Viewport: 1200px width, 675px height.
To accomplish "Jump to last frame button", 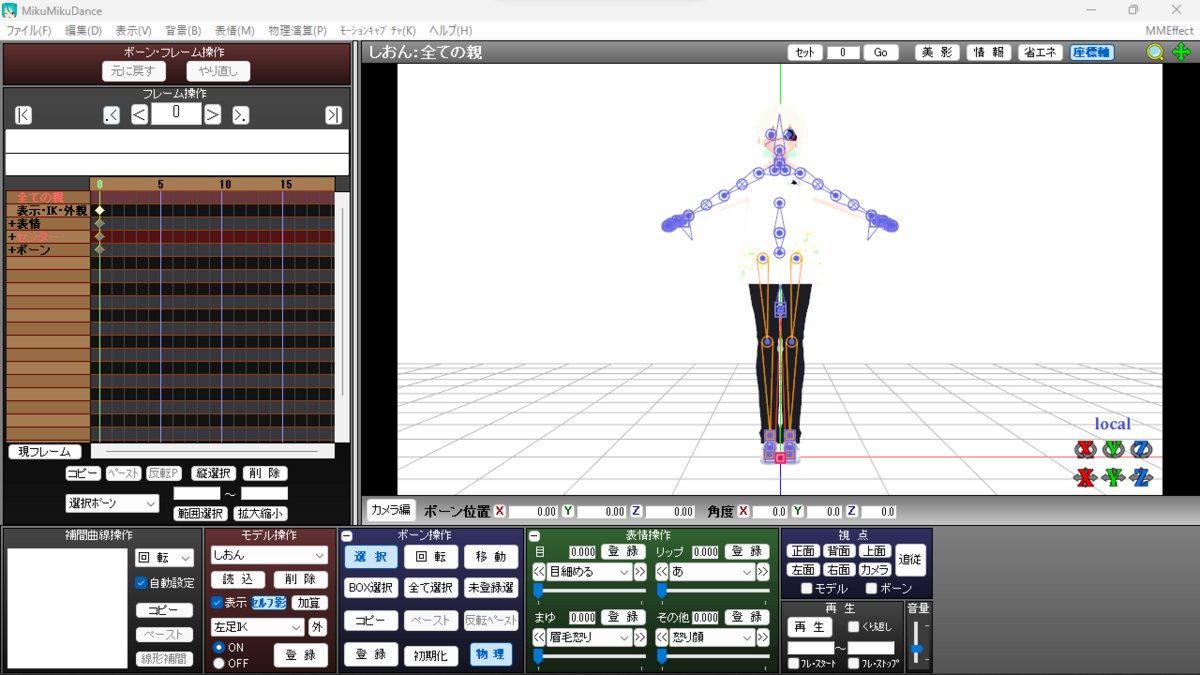I will (334, 115).
